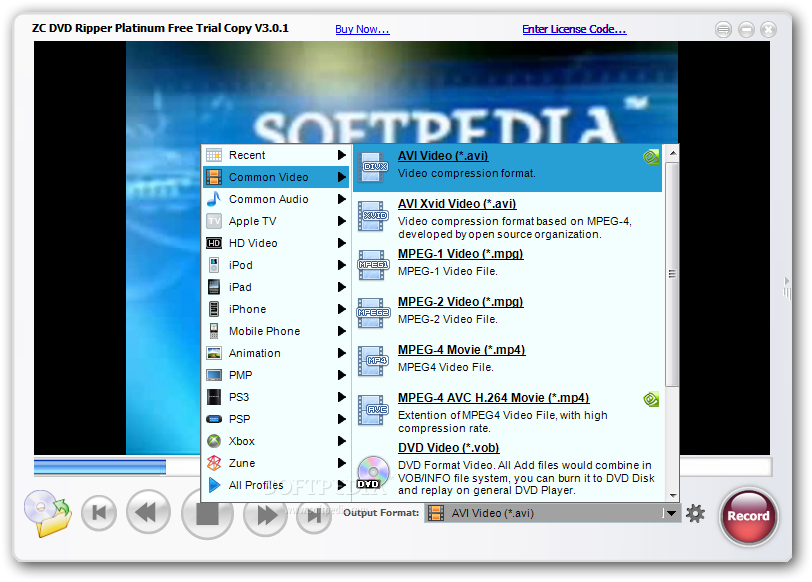Open the PS3 category
This screenshot has height=582, width=812.
pos(276,397)
